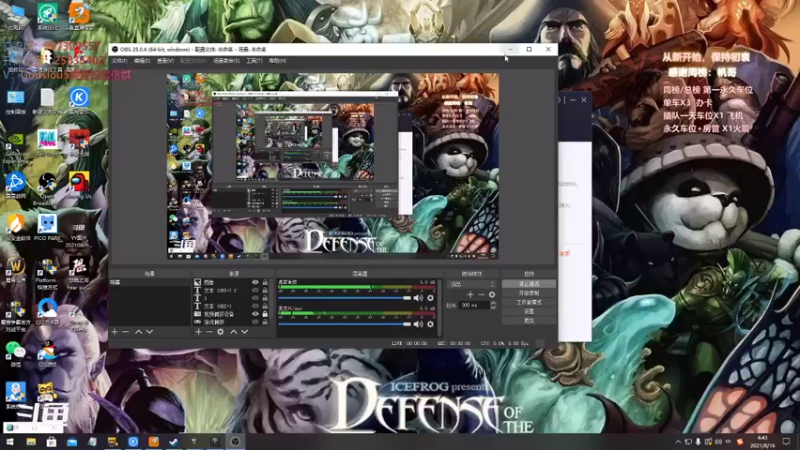Click transition duration 300 ms field
Image resolution: width=800 pixels, height=450 pixels.
click(x=473, y=305)
